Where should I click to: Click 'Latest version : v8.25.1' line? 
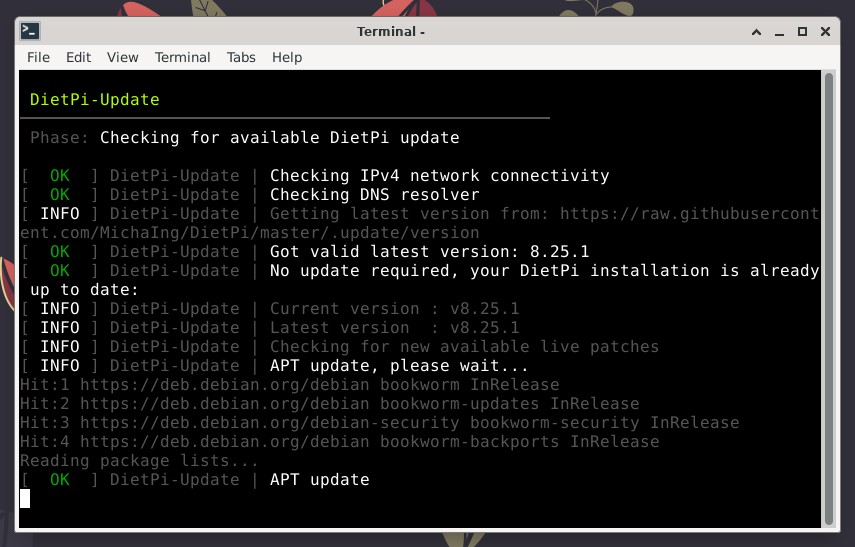tap(394, 328)
